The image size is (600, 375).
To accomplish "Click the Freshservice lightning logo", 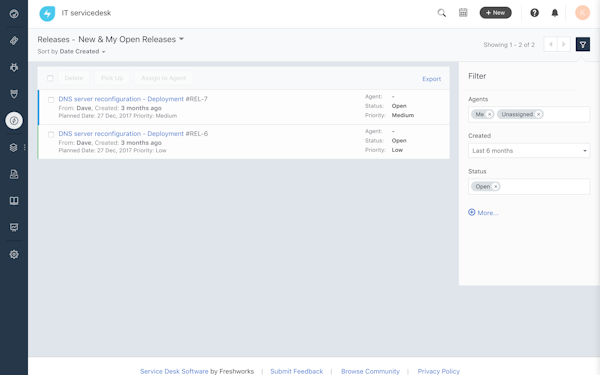I will [x=47, y=13].
